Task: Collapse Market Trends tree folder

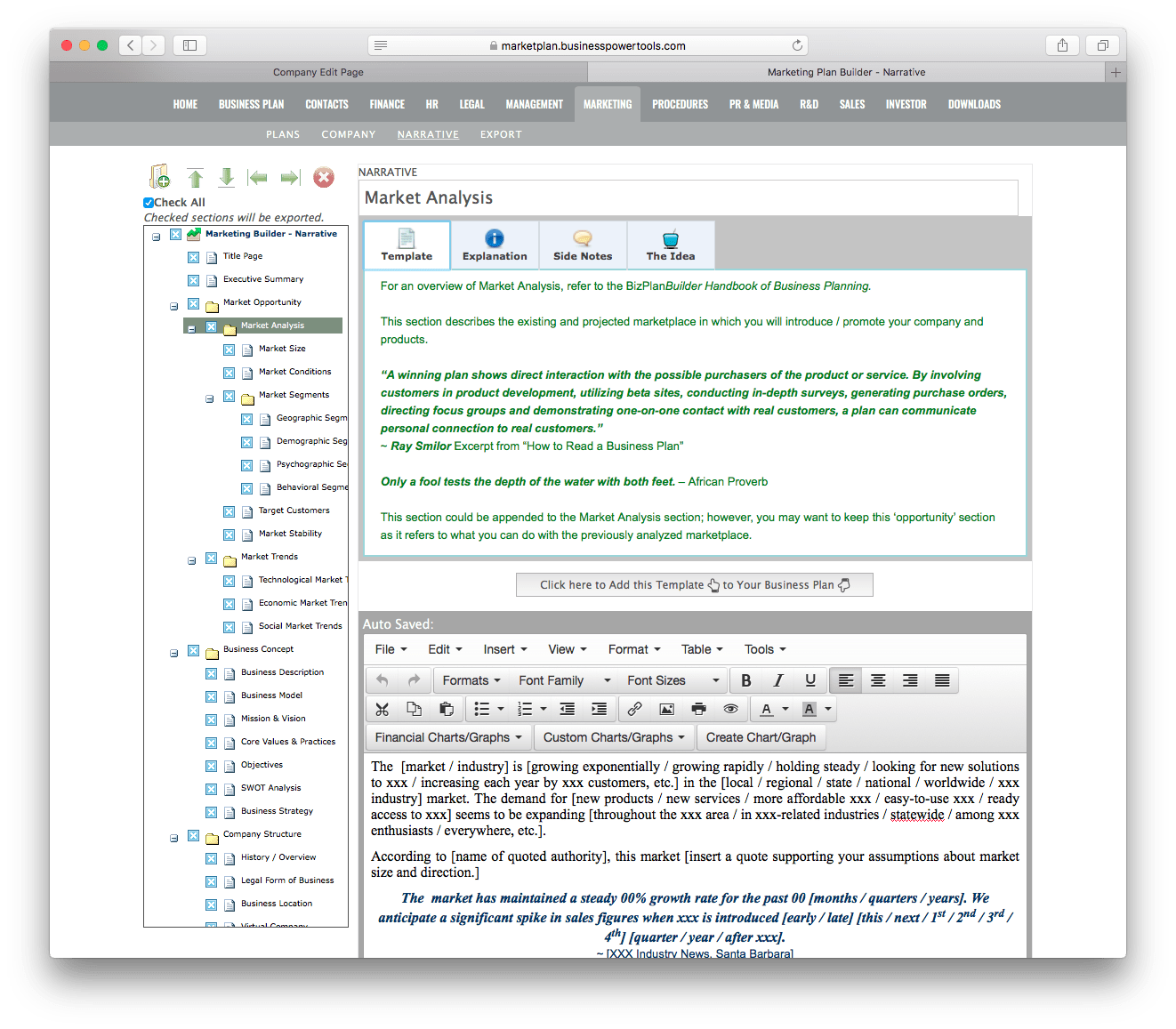Action: 191,560
